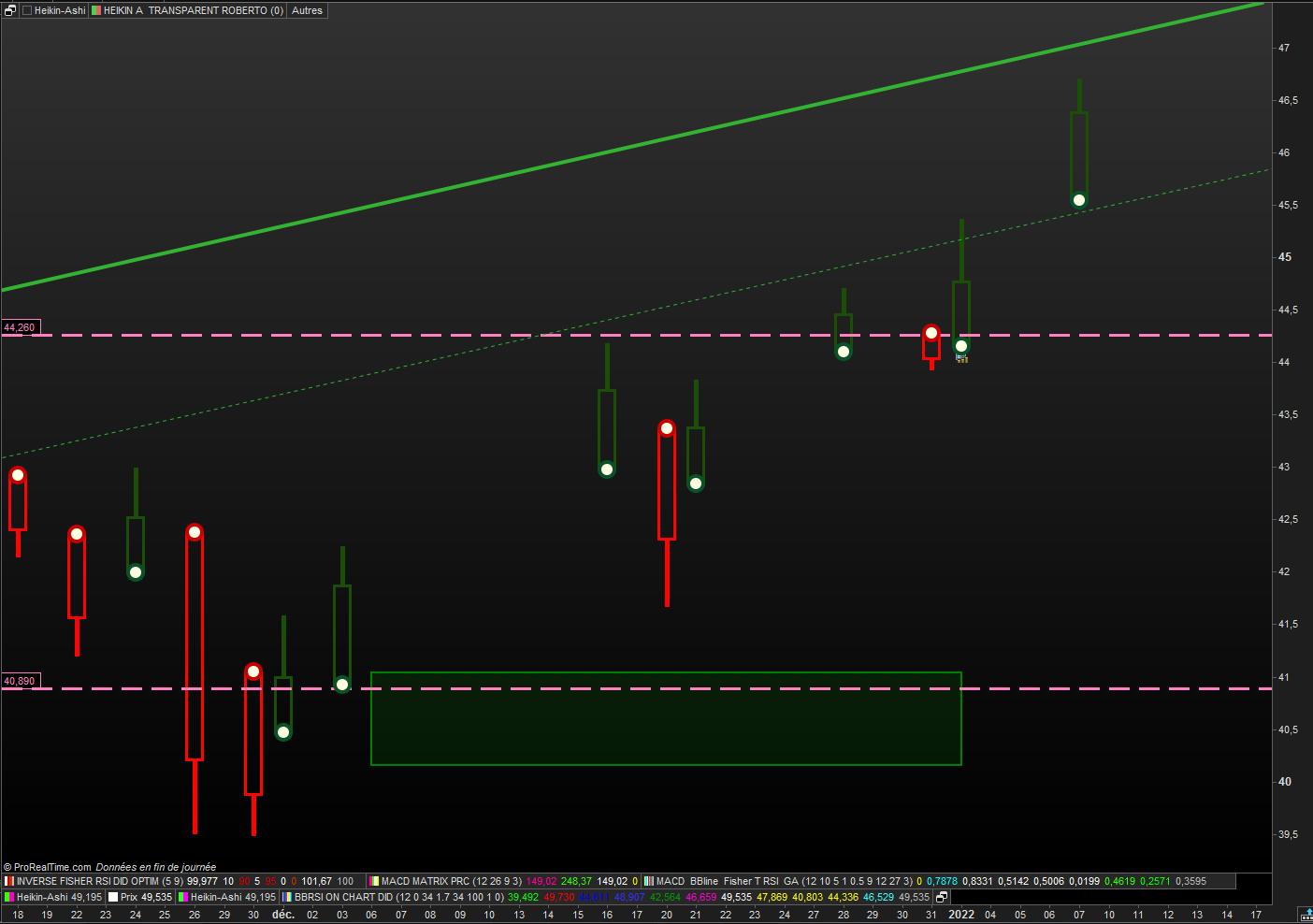Screen dimensions: 1313x924
Task: Click the green BBRSI value 39,492
Action: point(523,897)
